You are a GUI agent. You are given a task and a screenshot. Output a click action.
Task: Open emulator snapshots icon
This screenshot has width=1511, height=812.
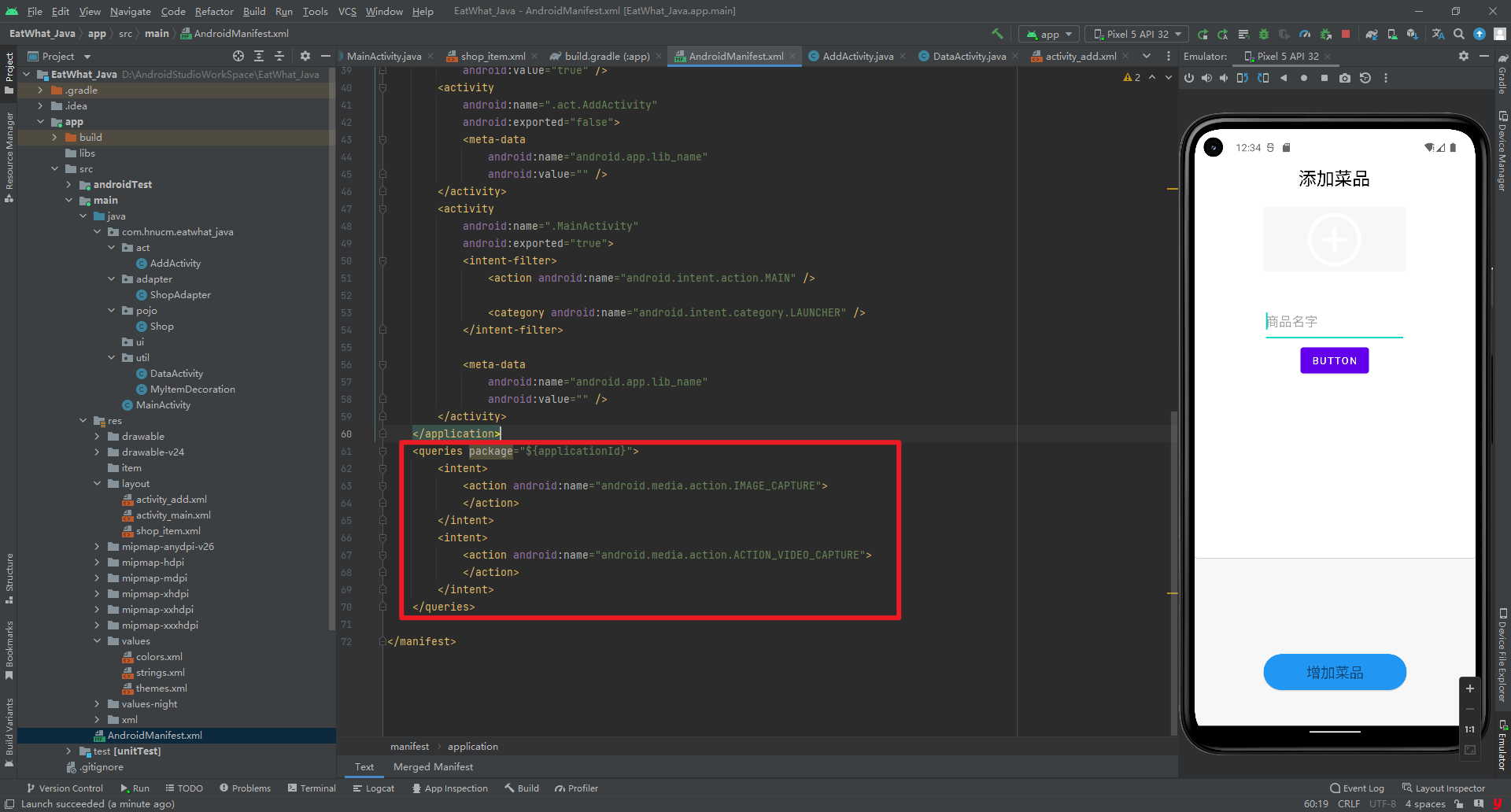[x=1365, y=78]
